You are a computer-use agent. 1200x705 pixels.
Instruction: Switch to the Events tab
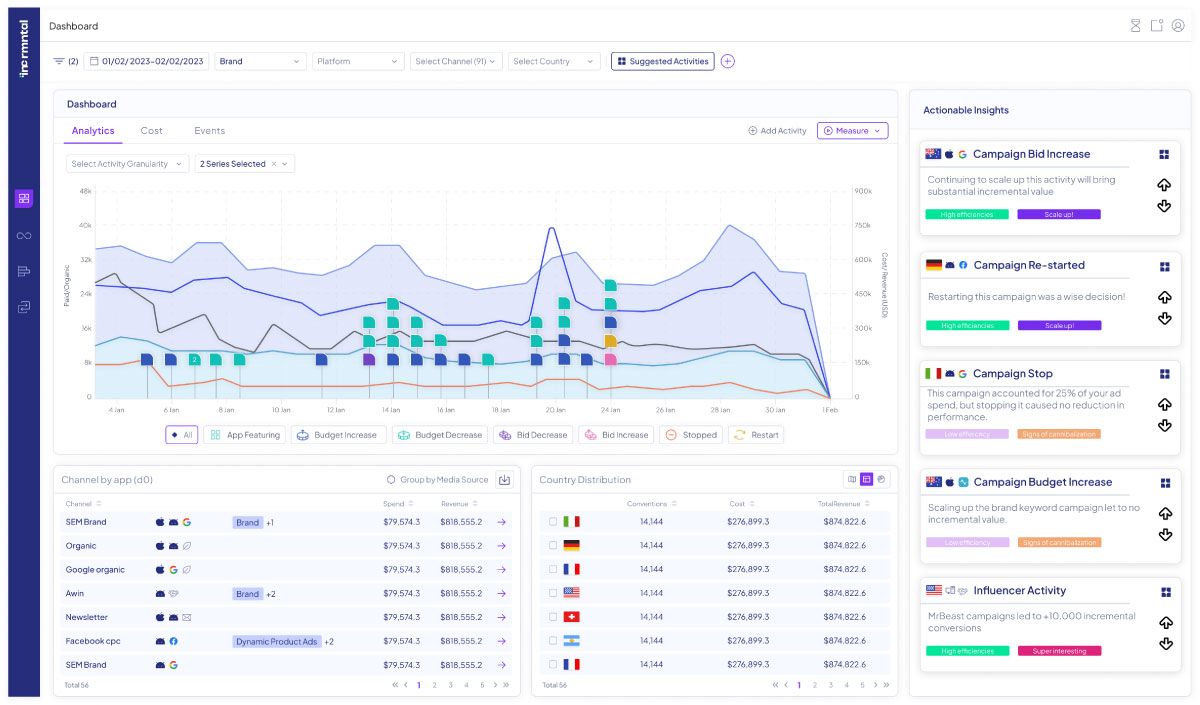209,131
